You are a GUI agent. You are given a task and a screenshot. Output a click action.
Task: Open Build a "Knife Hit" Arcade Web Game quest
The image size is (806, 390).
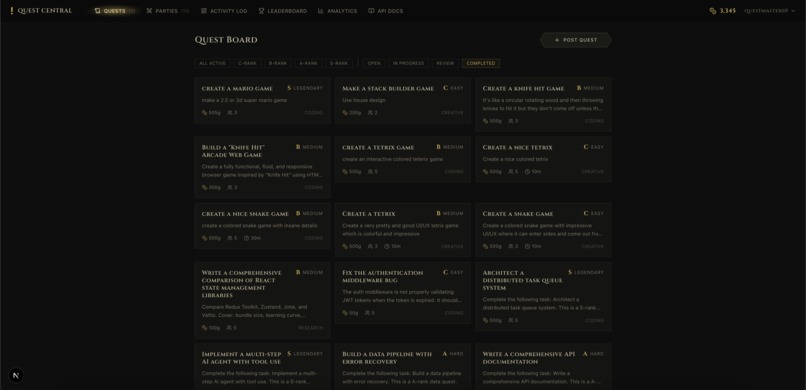click(262, 167)
